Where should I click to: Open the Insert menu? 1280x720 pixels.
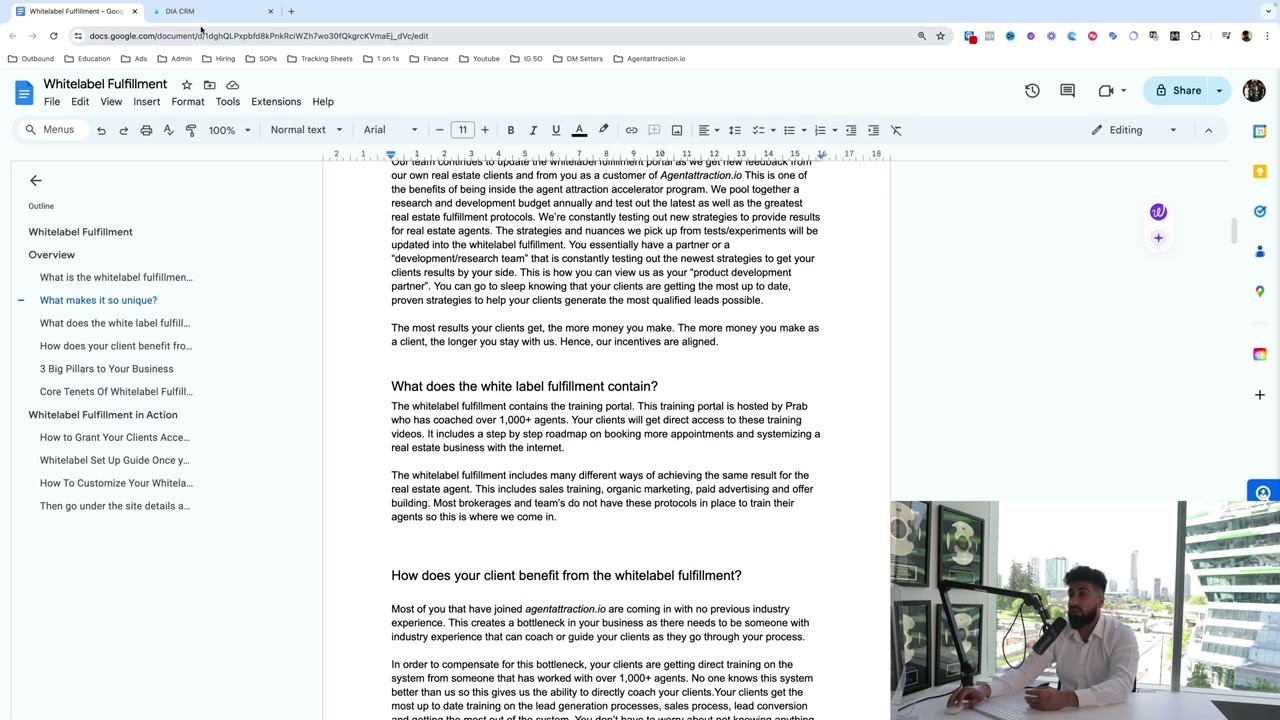click(x=146, y=101)
